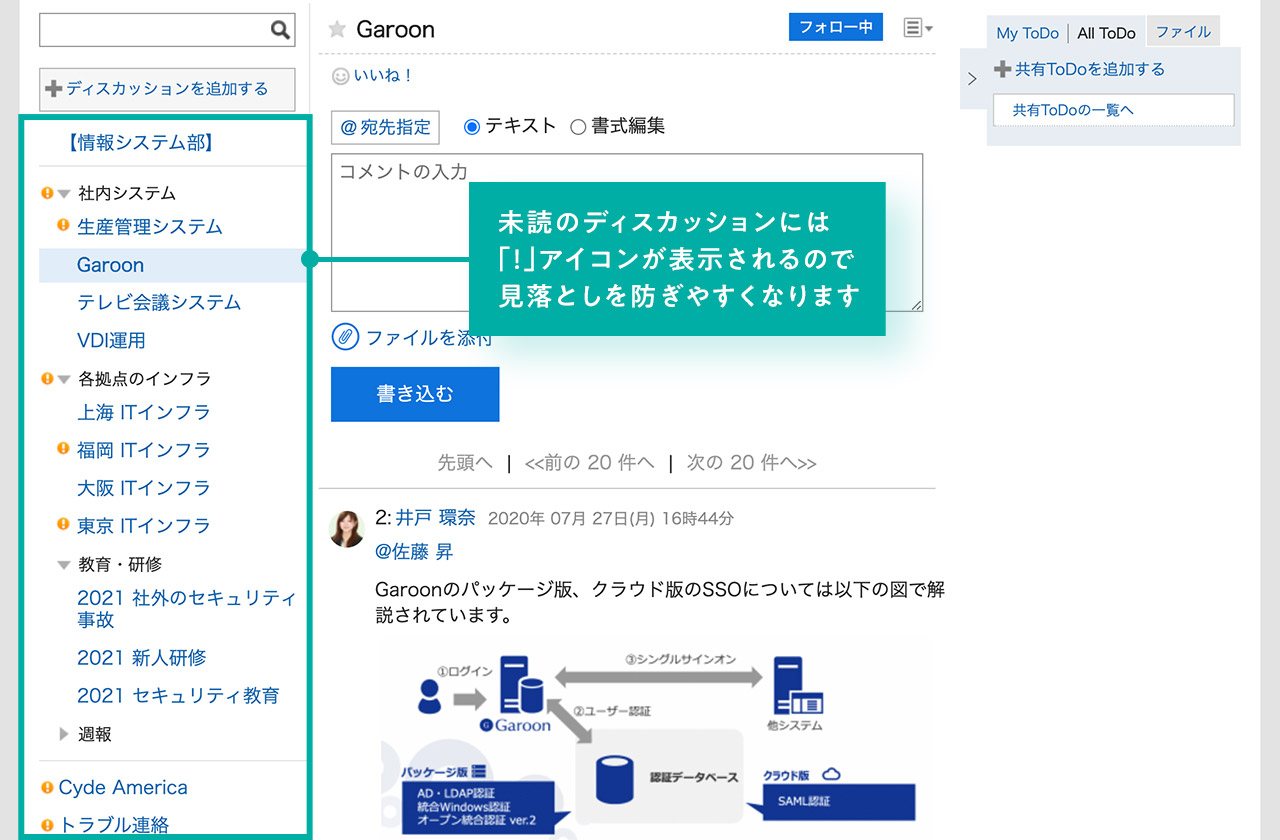Click the unread icon beside Cyde America
The image size is (1280, 840).
pyautogui.click(x=46, y=787)
